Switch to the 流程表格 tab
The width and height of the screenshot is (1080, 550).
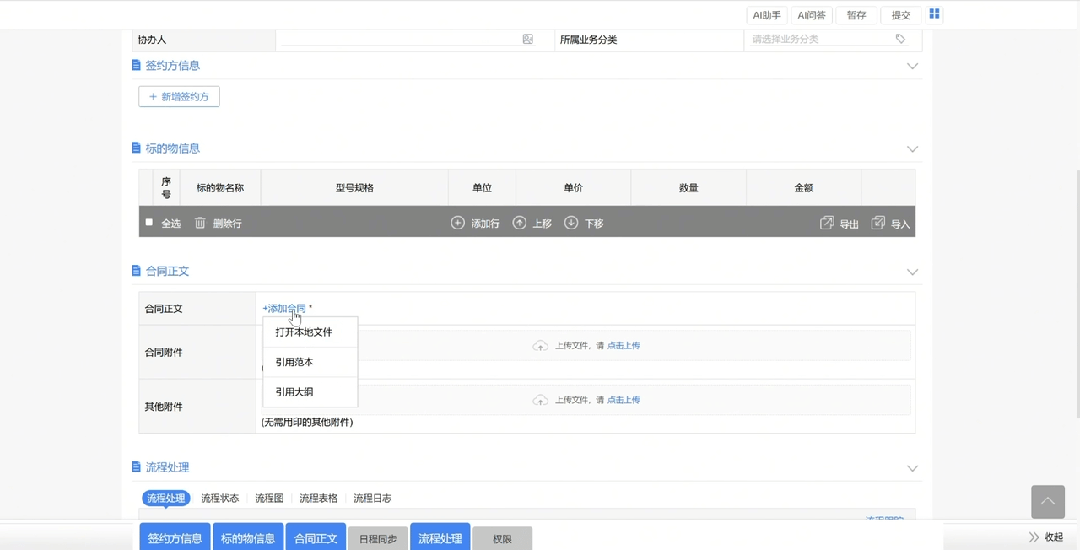[318, 498]
